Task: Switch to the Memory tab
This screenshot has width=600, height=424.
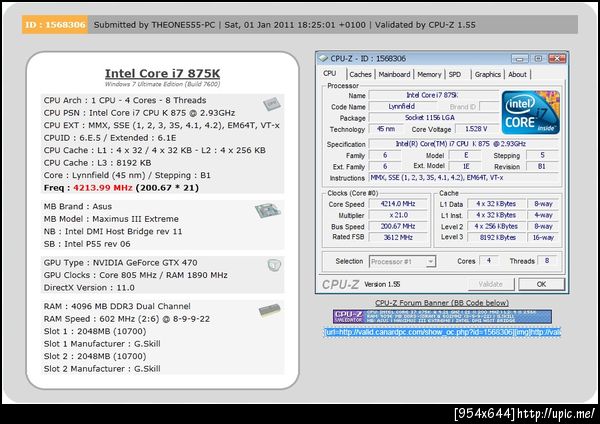Action: [x=429, y=74]
